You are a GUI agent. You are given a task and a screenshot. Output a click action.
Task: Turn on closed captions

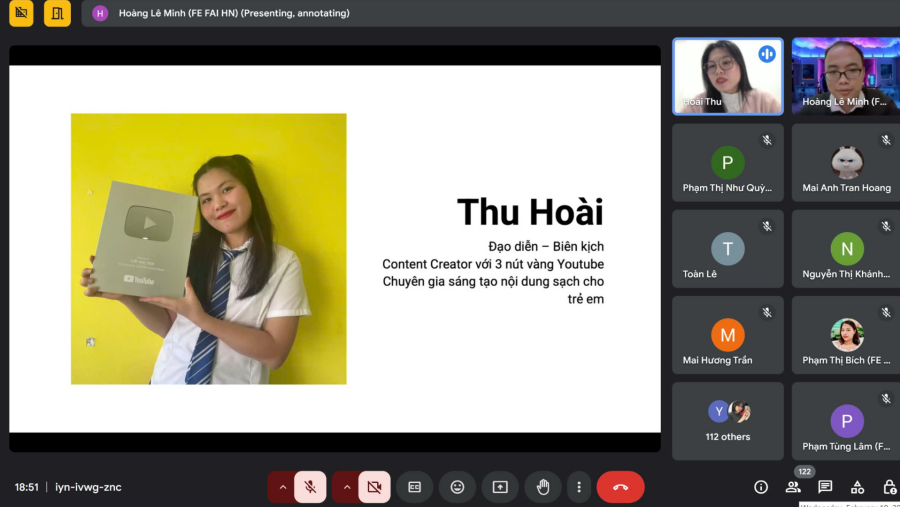click(414, 487)
